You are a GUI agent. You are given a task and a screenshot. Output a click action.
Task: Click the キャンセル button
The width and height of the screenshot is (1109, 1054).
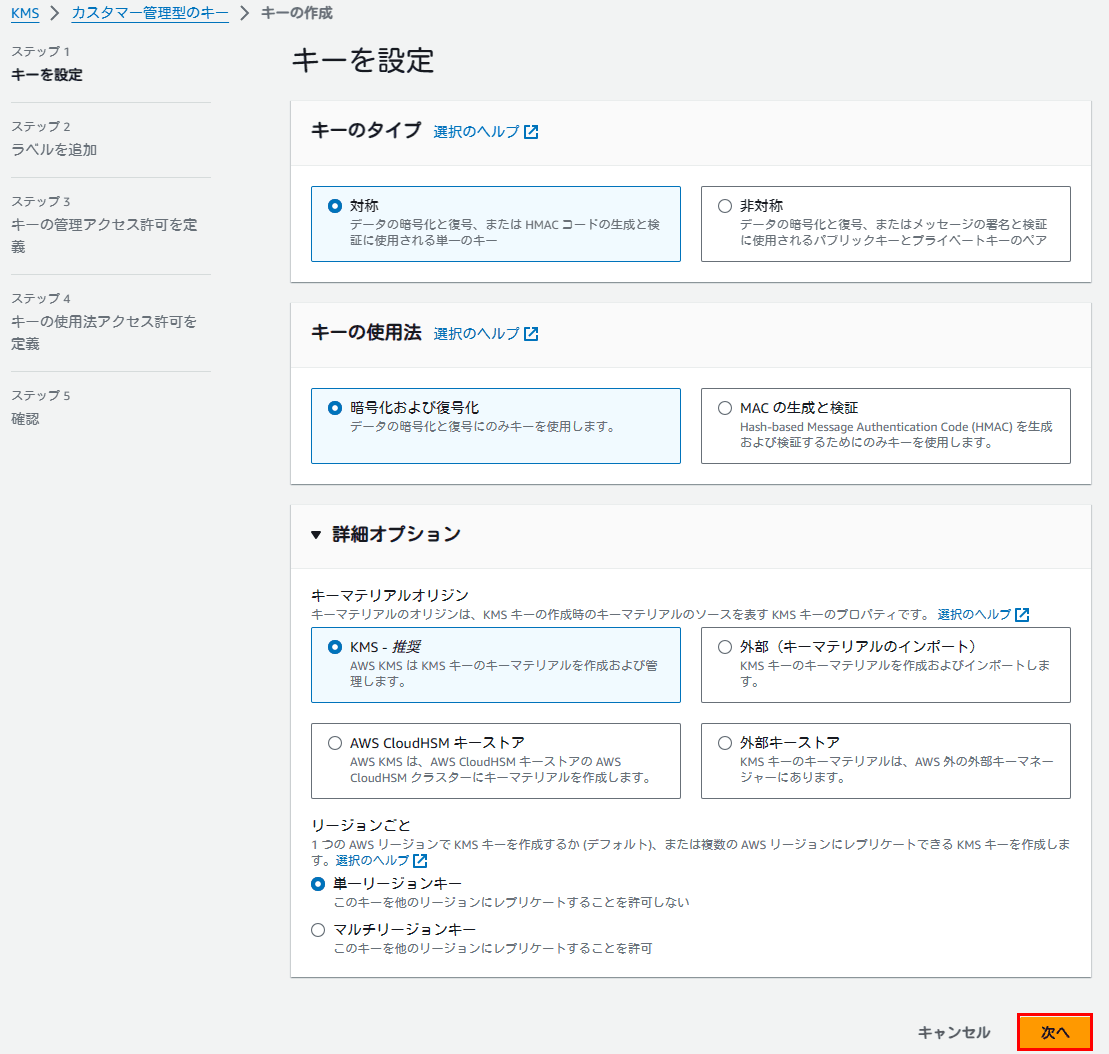[953, 1032]
